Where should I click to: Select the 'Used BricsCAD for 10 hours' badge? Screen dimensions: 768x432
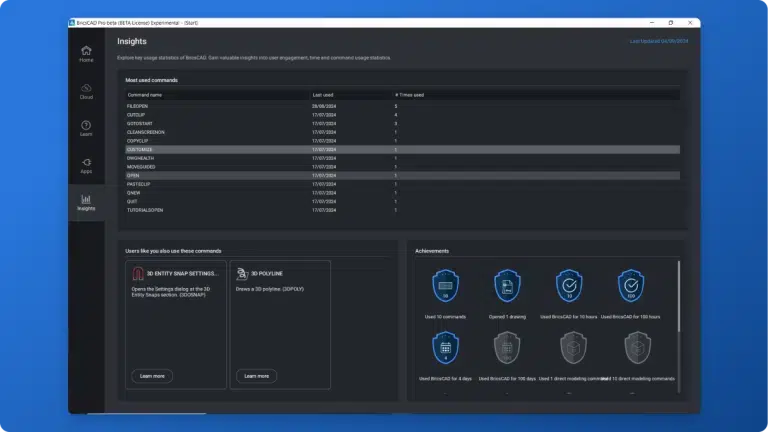[x=569, y=287]
